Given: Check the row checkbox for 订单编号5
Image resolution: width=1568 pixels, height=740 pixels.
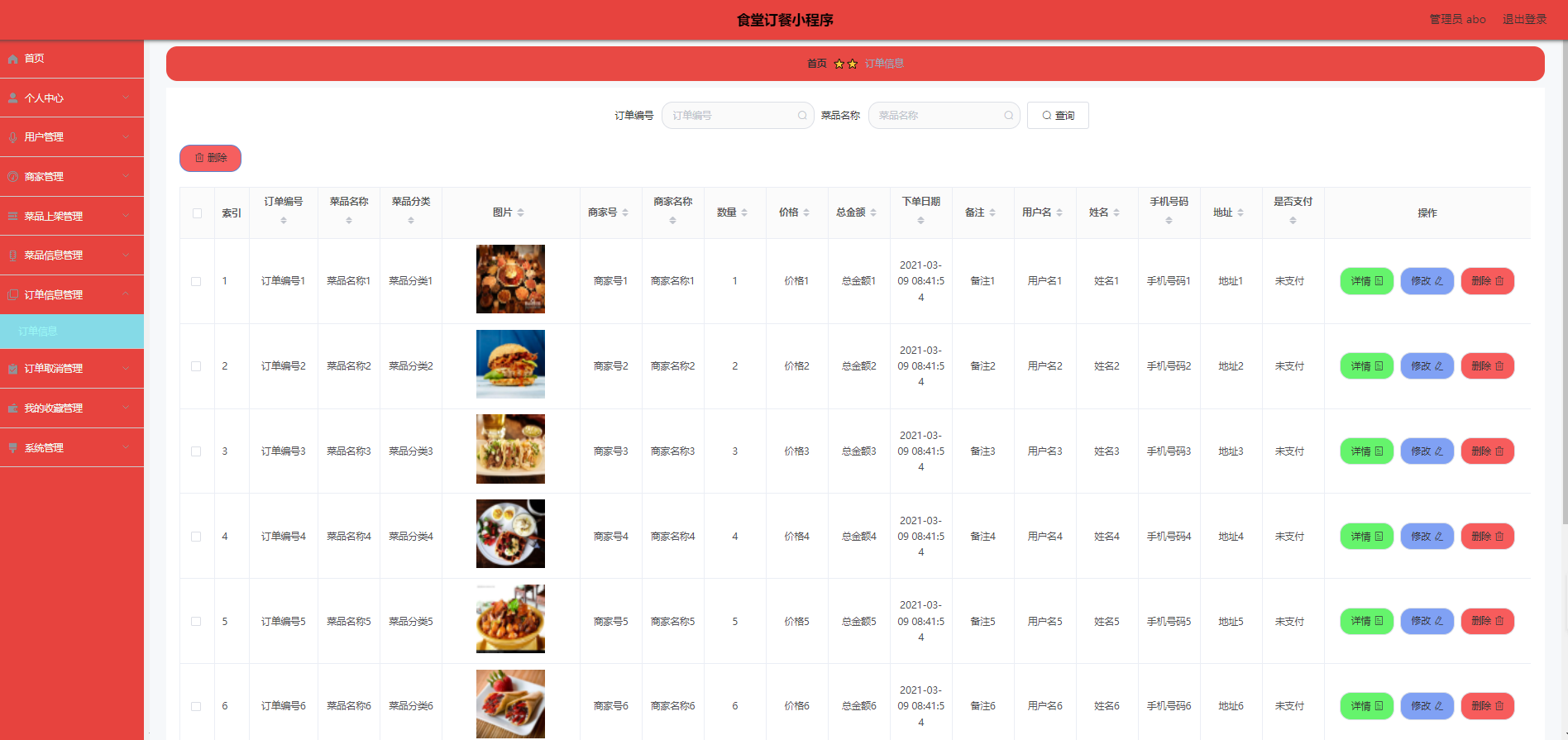Looking at the screenshot, I should tap(196, 622).
